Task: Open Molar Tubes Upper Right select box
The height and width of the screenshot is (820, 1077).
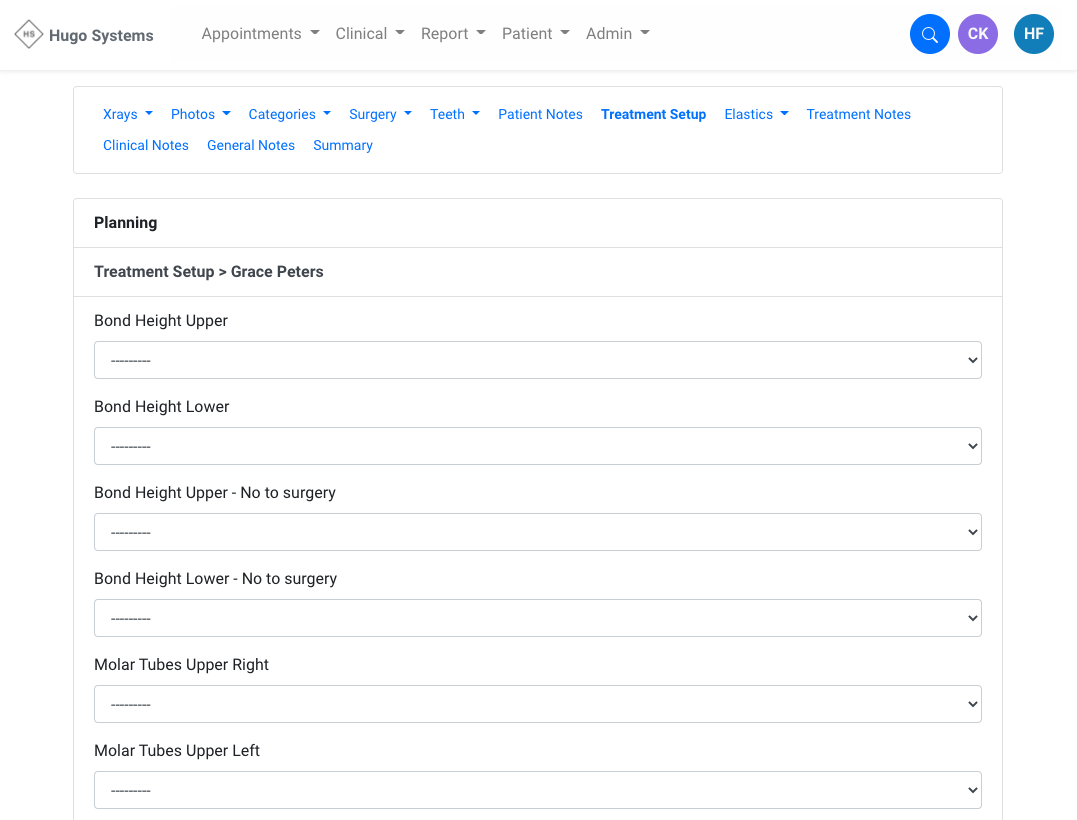Action: (537, 704)
